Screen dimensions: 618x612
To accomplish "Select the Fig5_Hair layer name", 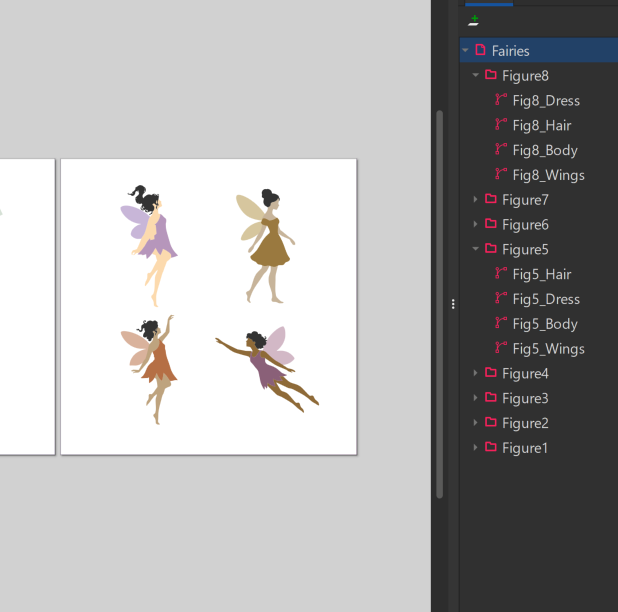I will pyautogui.click(x=542, y=275).
